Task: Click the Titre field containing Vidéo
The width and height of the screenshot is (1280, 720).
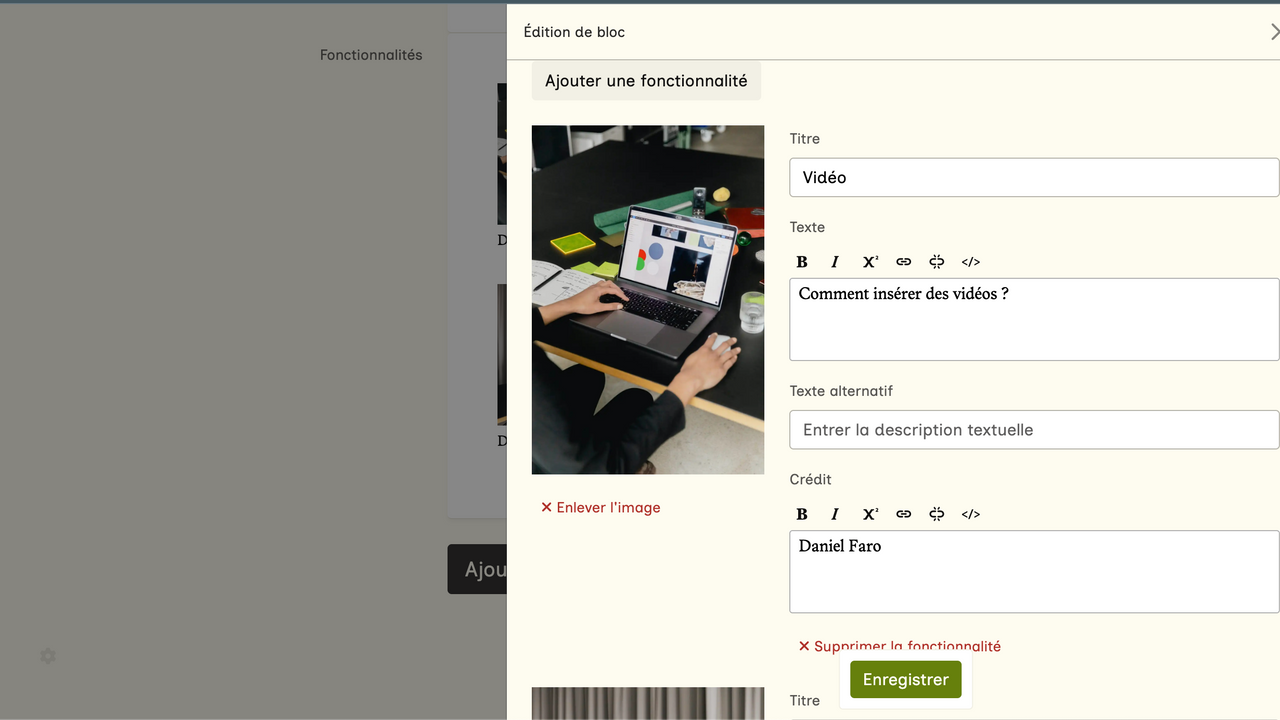Action: click(x=1034, y=178)
